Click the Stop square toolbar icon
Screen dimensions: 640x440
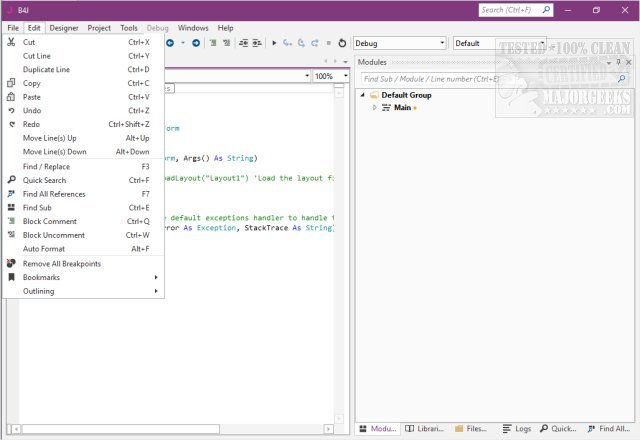tap(328, 44)
